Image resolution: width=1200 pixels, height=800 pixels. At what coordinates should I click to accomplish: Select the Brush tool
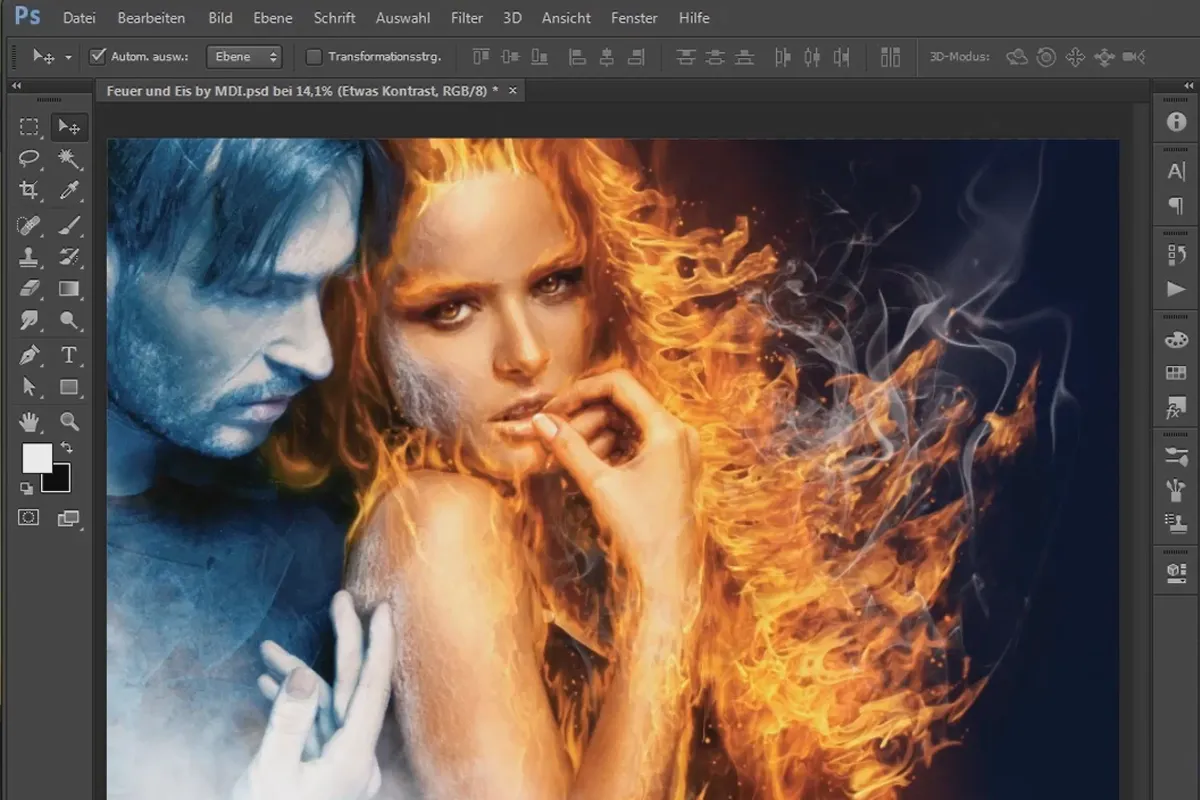tap(69, 224)
